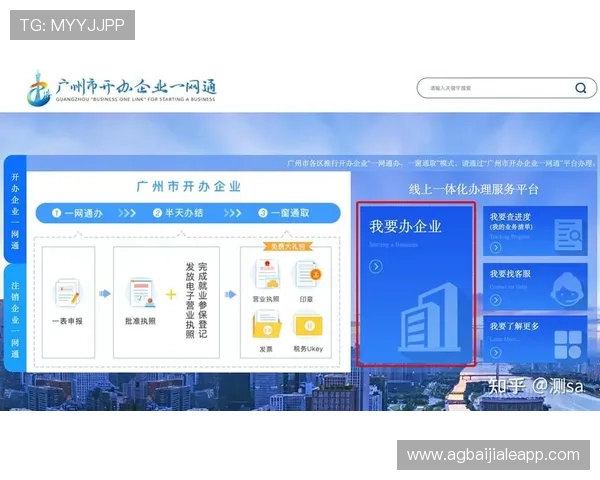Open the 我要了解更多 tile

point(535,339)
